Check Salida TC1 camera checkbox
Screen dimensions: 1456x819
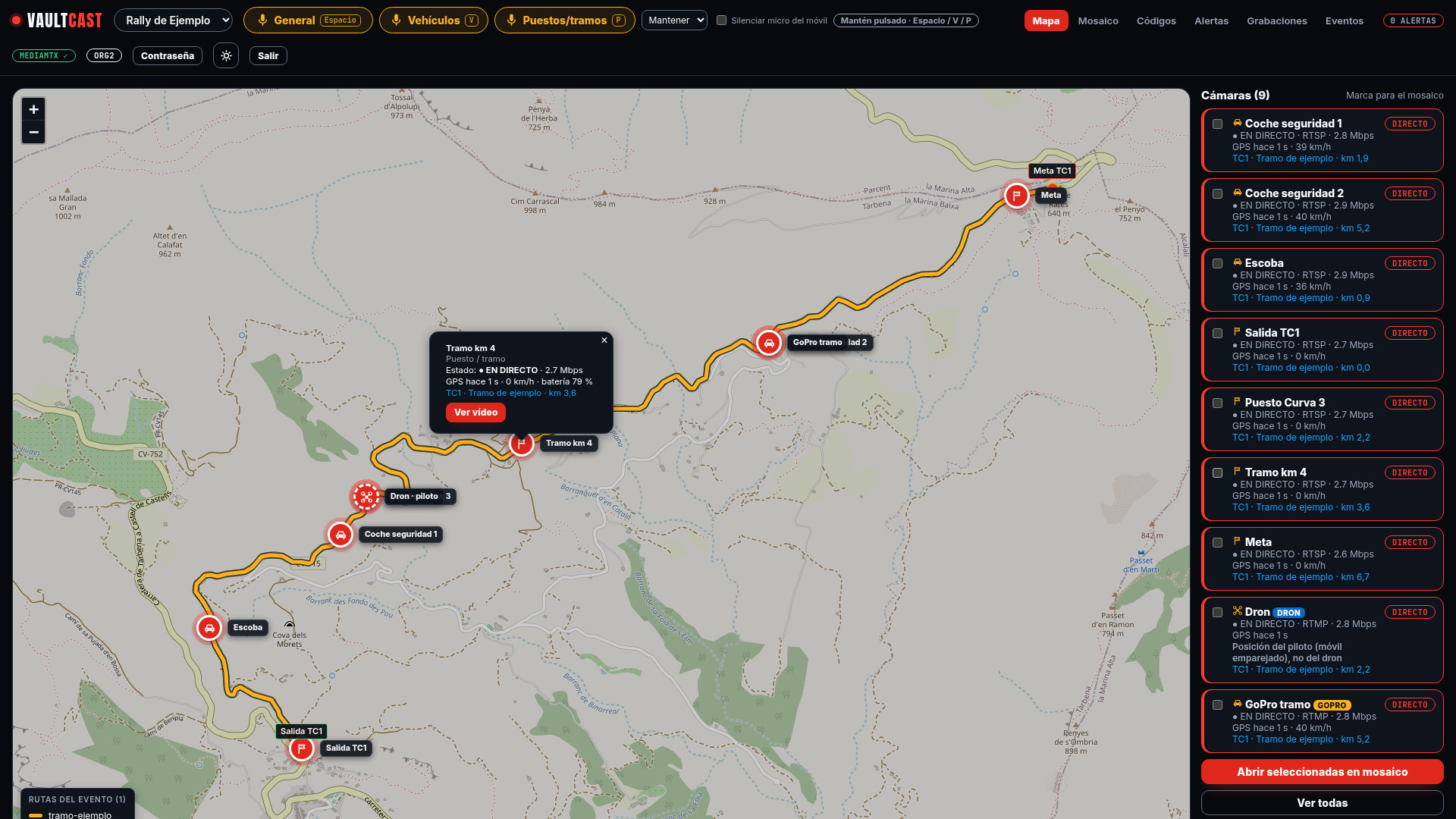pyautogui.click(x=1217, y=334)
